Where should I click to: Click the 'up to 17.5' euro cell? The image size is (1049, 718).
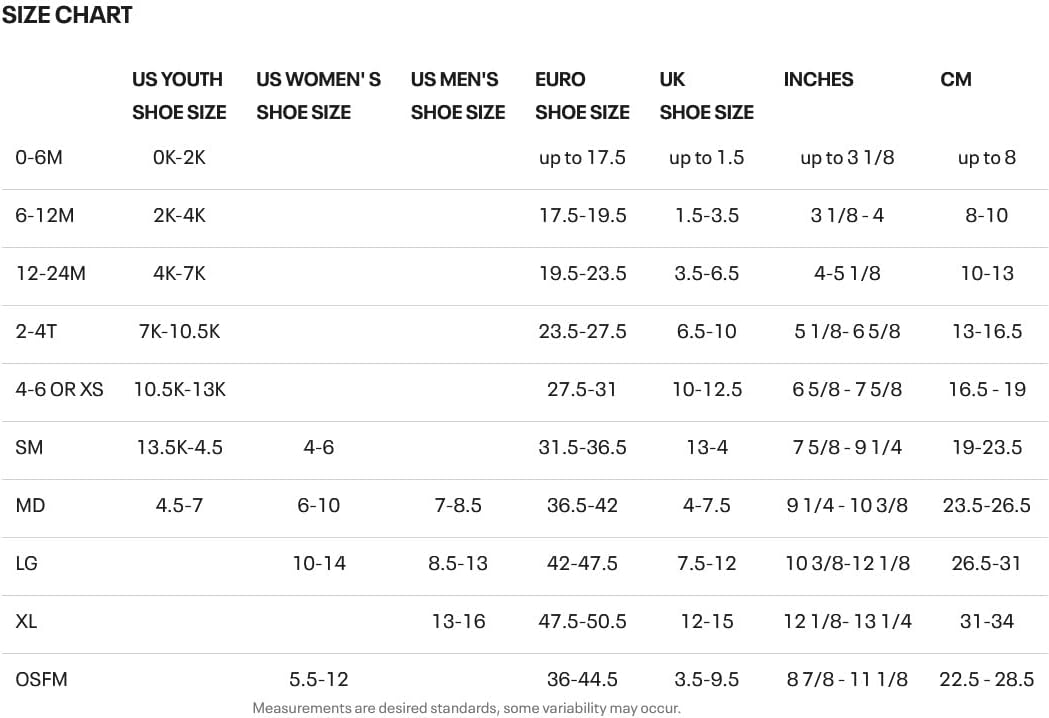[x=582, y=157]
